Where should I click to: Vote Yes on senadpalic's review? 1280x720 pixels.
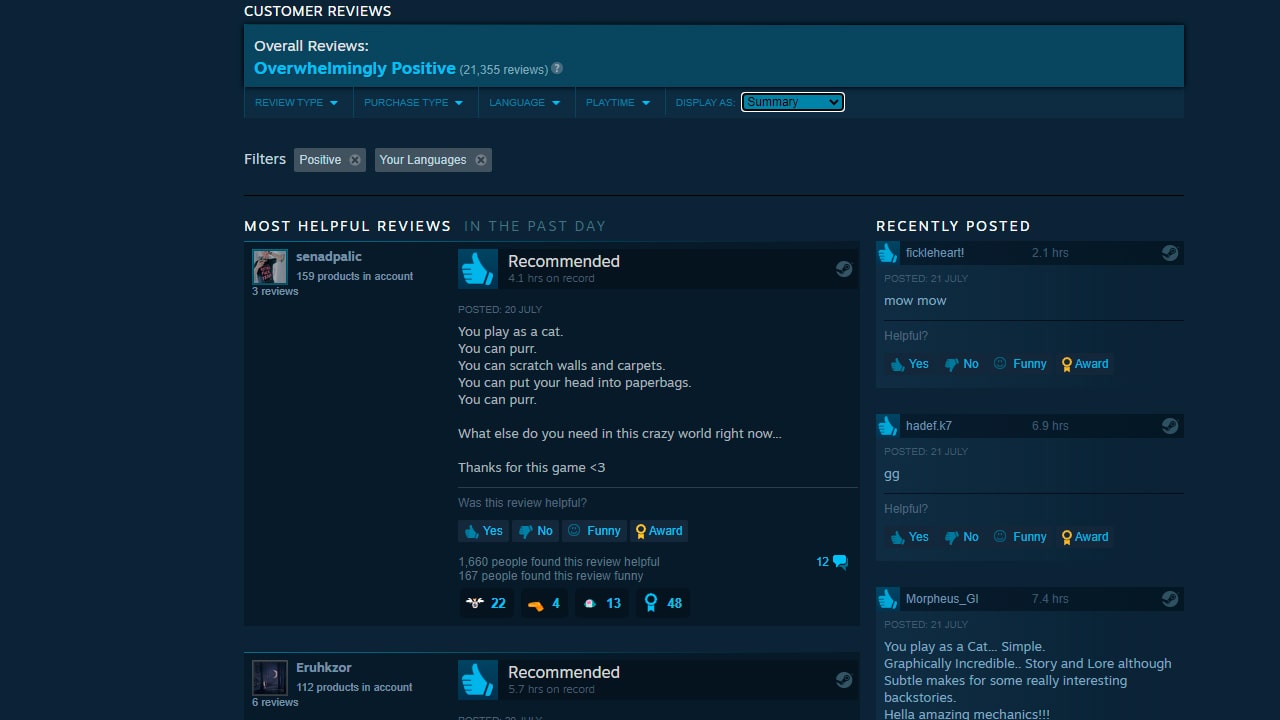(x=483, y=531)
